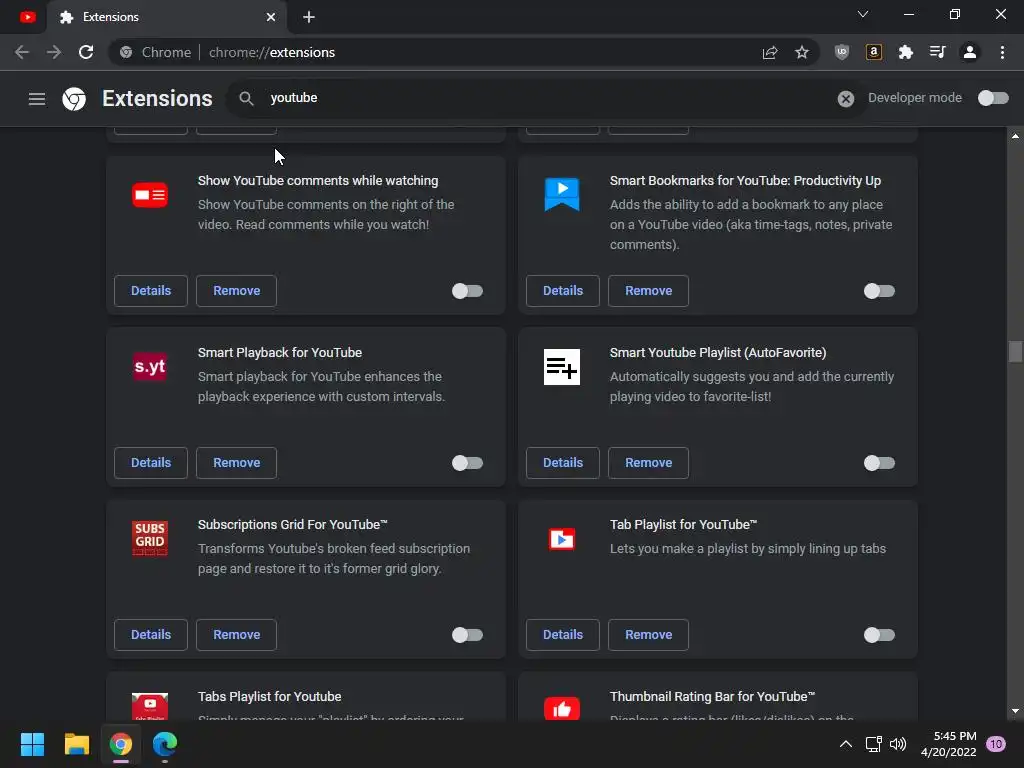Click the Tabs Playlist for Youtube icon
The height and width of the screenshot is (768, 1024).
coord(150,707)
